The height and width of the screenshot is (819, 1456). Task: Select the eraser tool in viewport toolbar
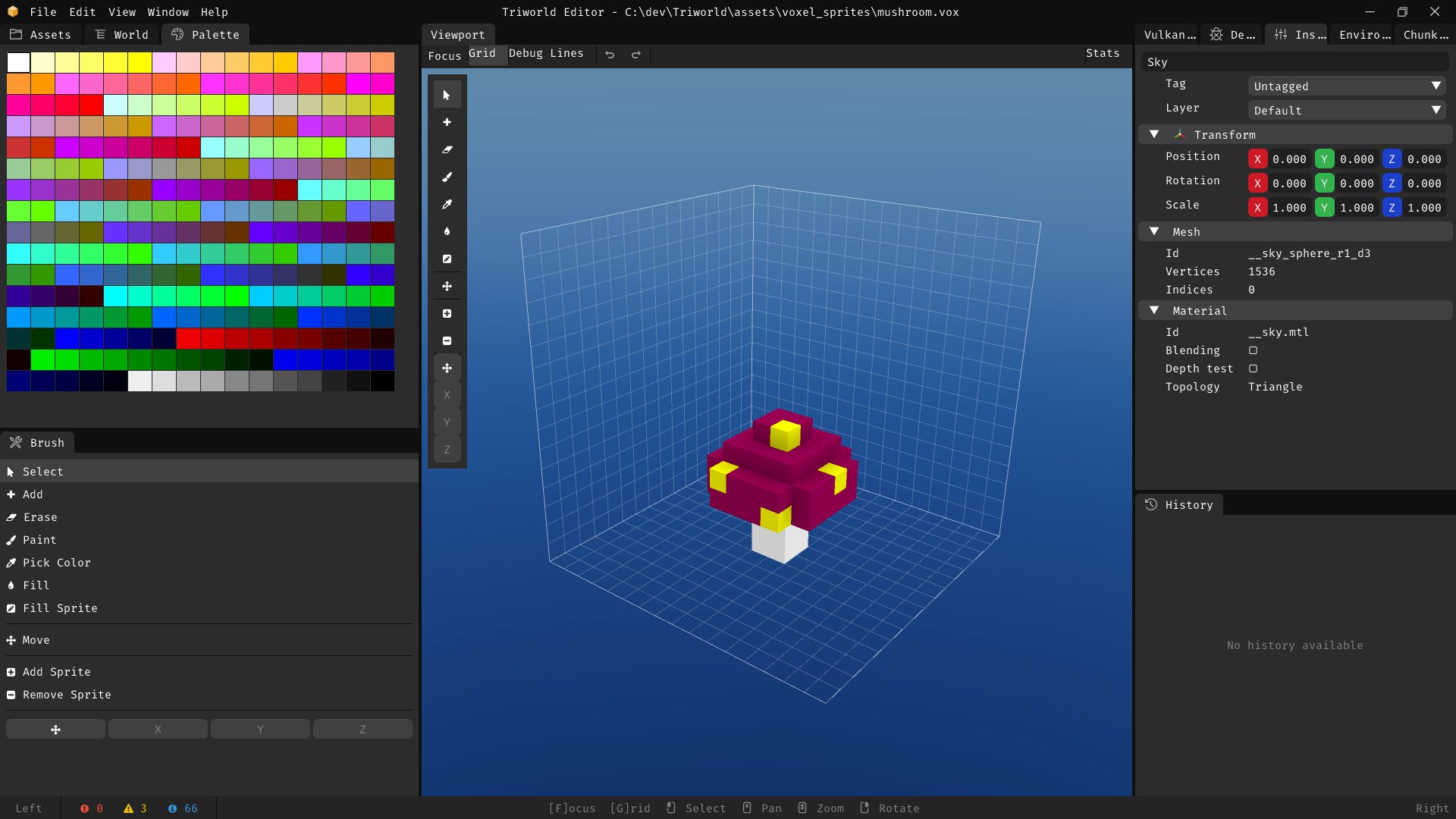coord(447,149)
